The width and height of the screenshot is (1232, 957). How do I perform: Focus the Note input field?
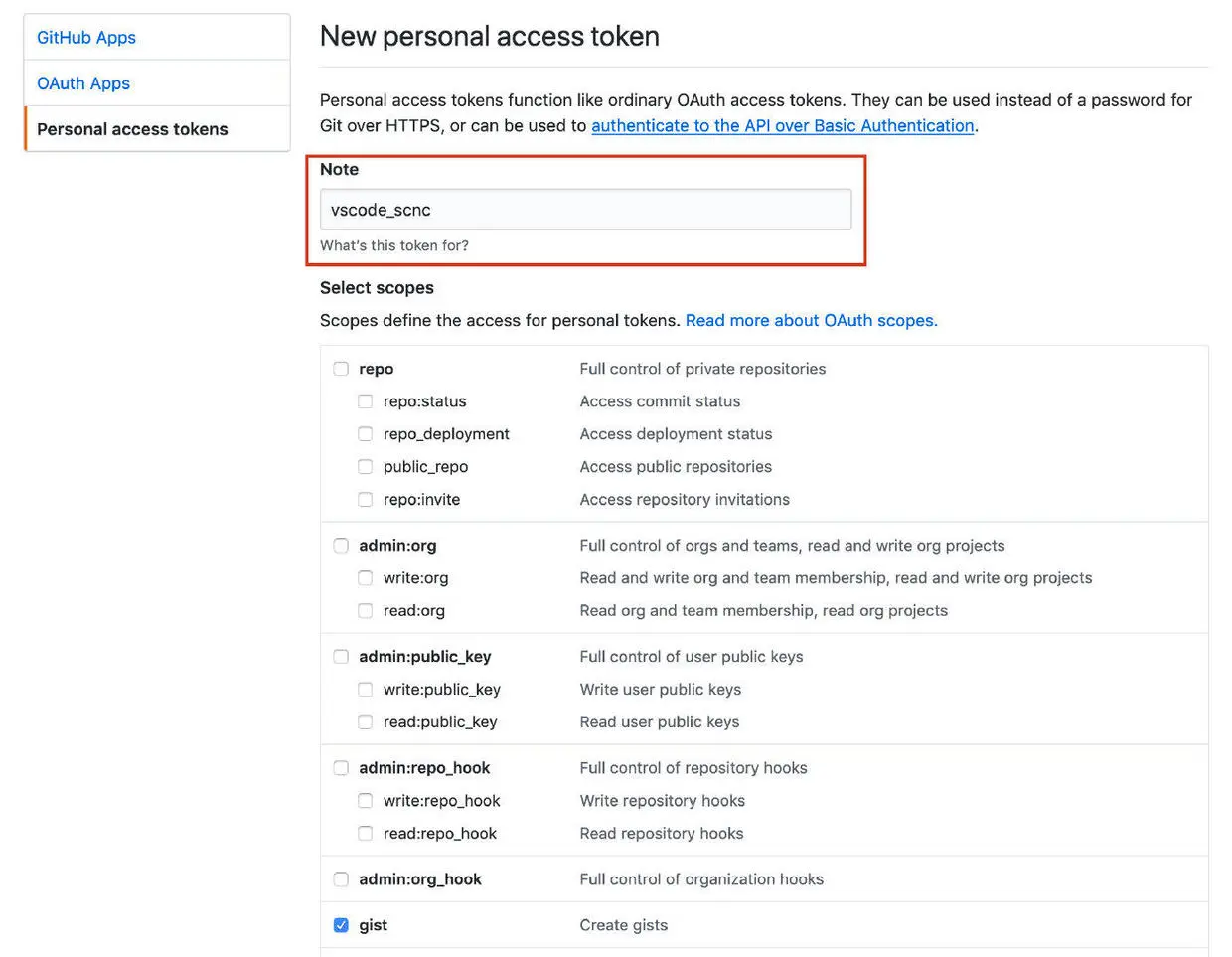585,210
